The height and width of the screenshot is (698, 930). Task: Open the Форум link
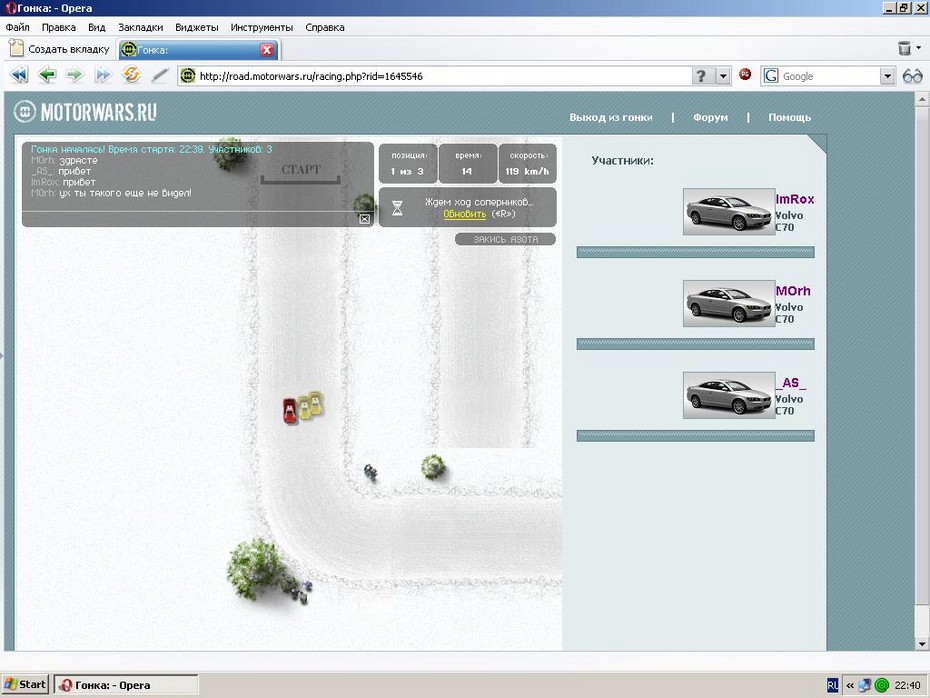point(711,117)
